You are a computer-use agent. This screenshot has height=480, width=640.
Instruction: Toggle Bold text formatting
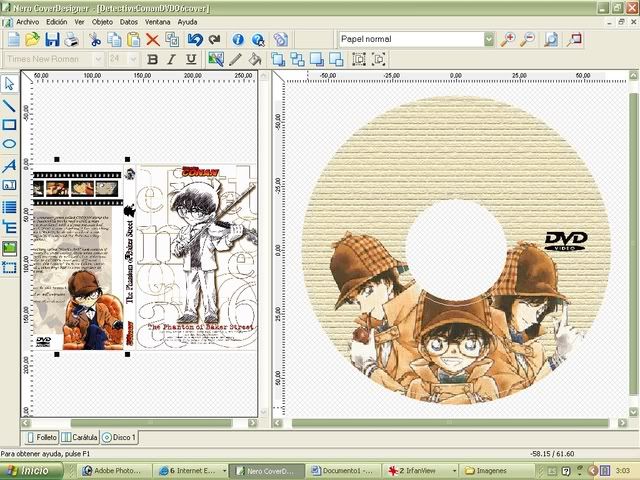coord(151,60)
